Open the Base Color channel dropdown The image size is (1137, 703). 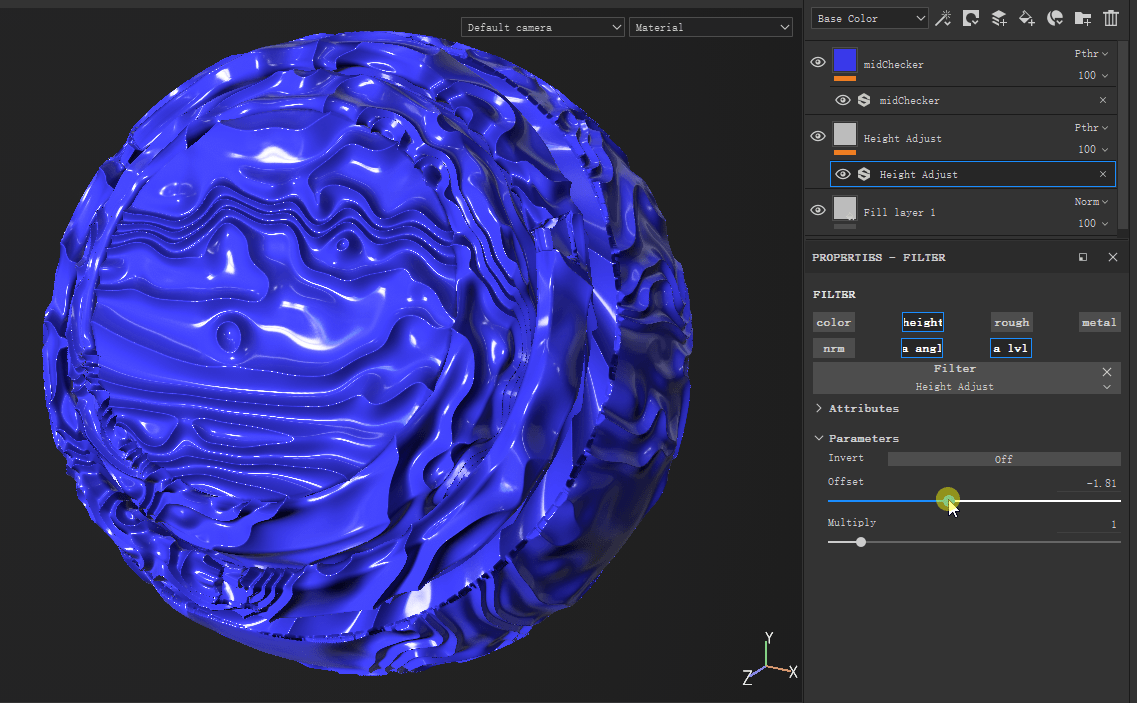869,18
